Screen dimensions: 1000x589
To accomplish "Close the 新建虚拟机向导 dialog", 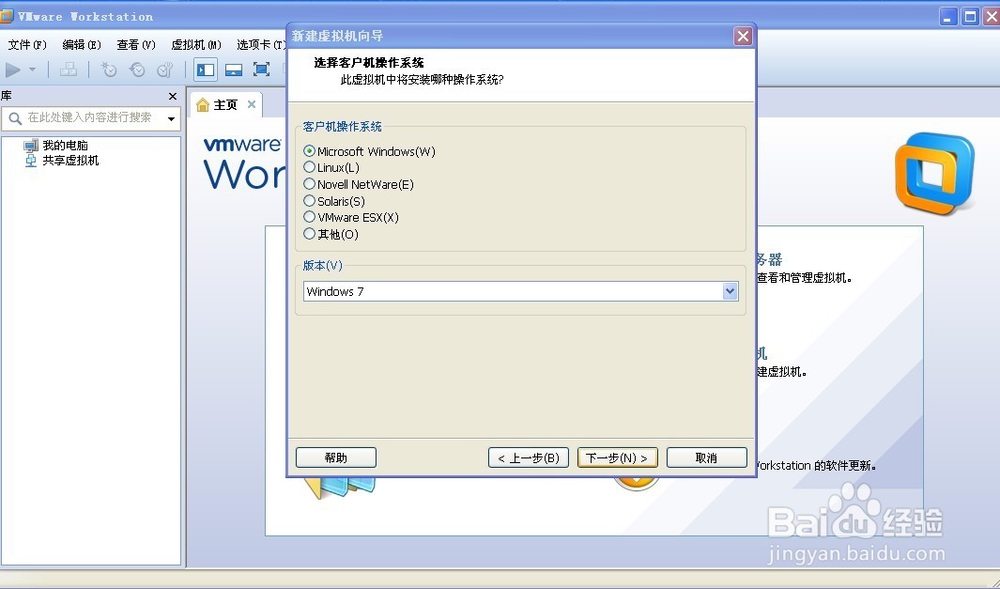I will click(x=743, y=36).
